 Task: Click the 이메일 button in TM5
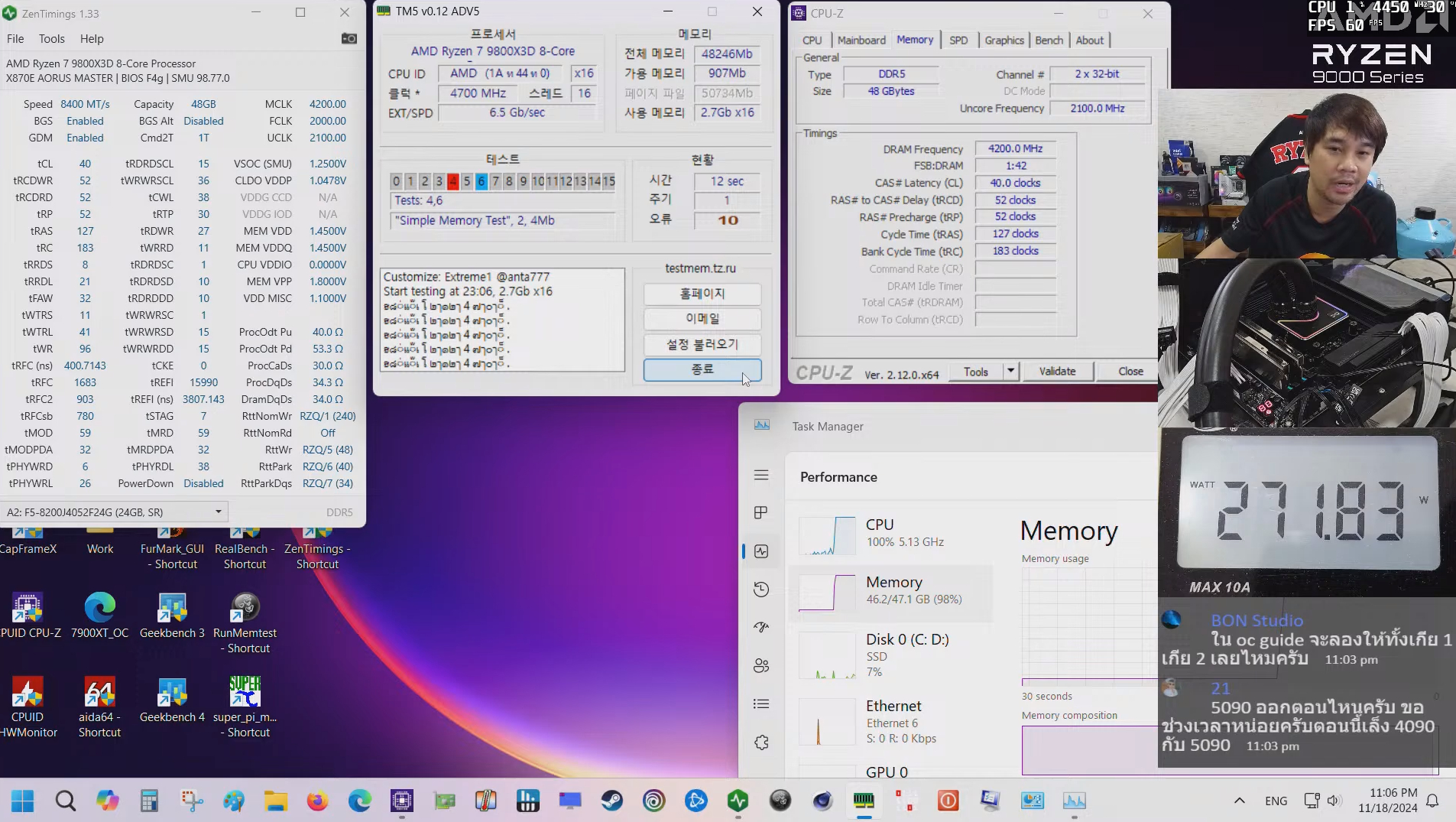[702, 319]
